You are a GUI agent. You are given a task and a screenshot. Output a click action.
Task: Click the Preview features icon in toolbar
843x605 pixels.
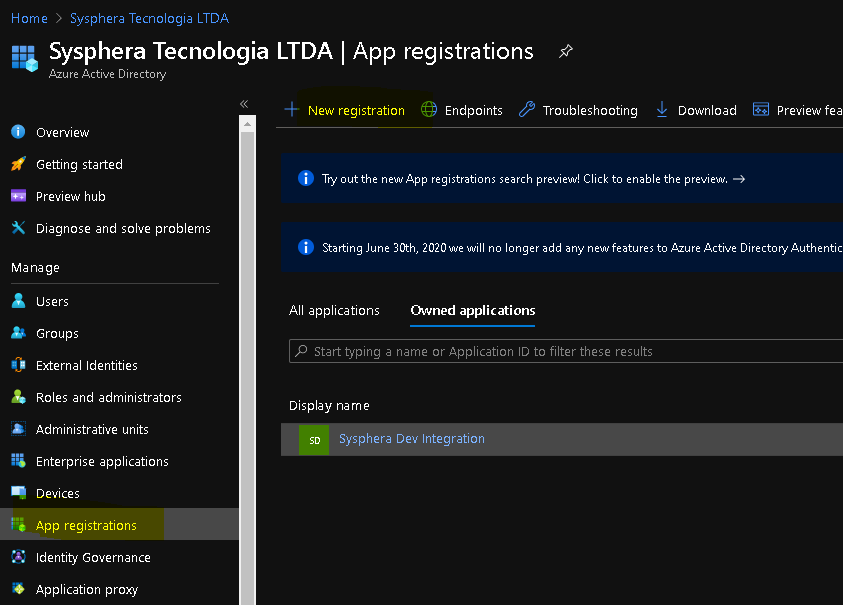[761, 110]
